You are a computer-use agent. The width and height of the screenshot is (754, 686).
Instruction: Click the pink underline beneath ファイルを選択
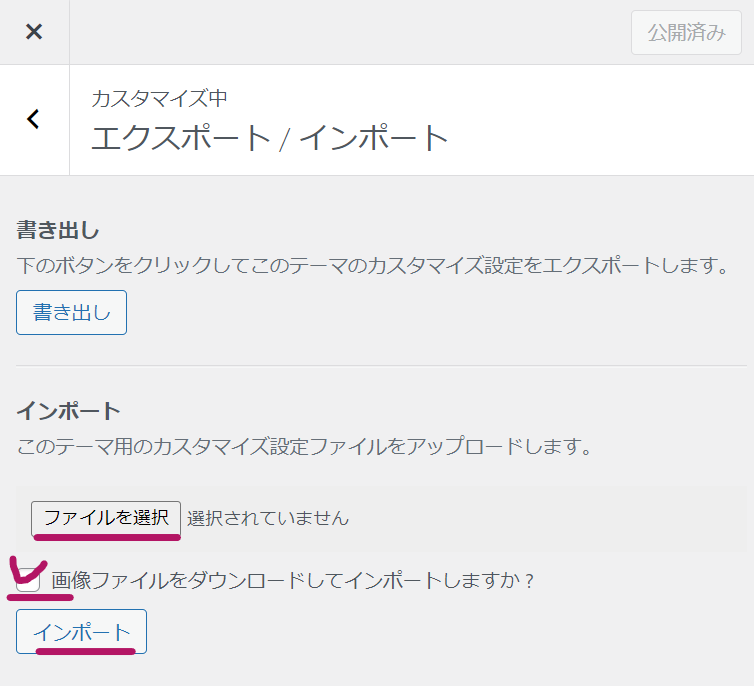106,537
